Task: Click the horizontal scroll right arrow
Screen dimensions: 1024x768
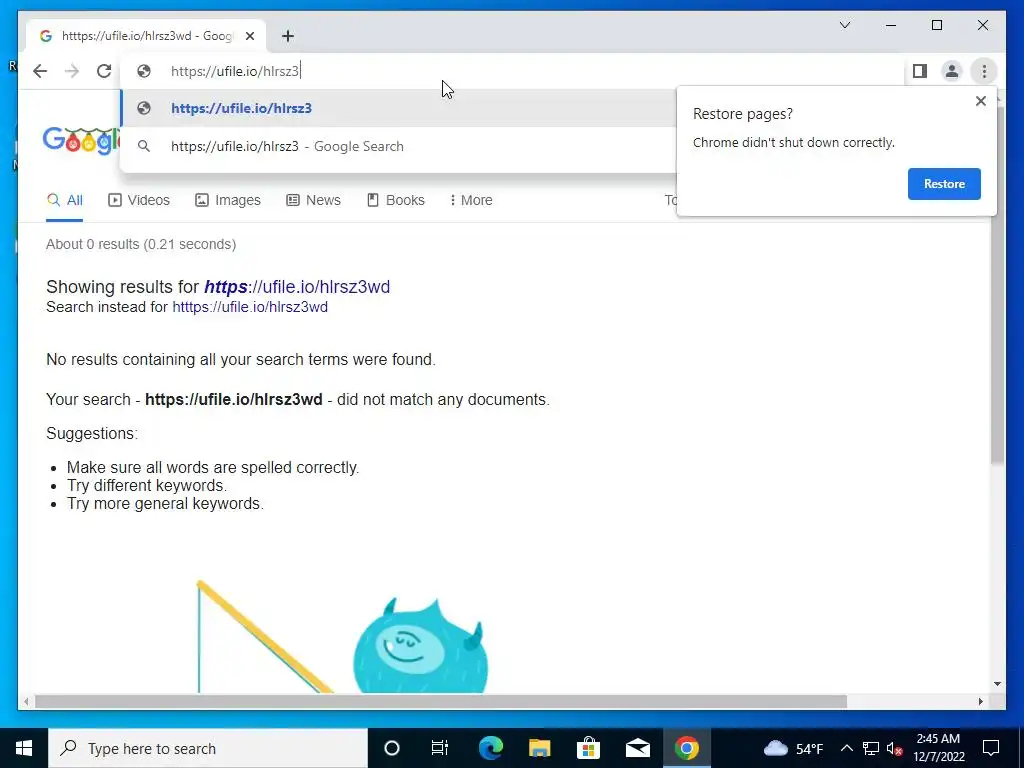Action: 981,701
